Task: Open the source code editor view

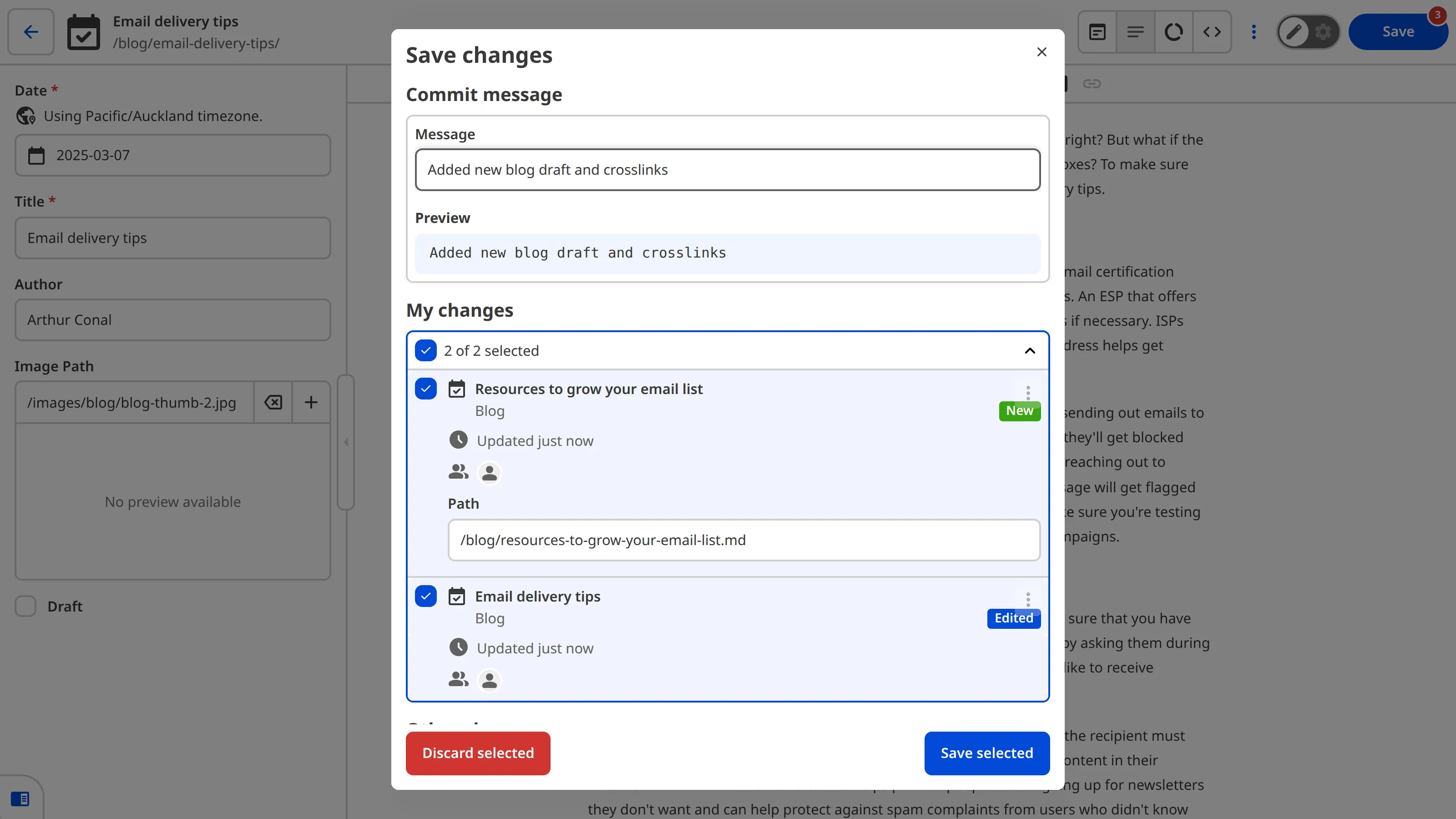Action: click(x=1212, y=32)
